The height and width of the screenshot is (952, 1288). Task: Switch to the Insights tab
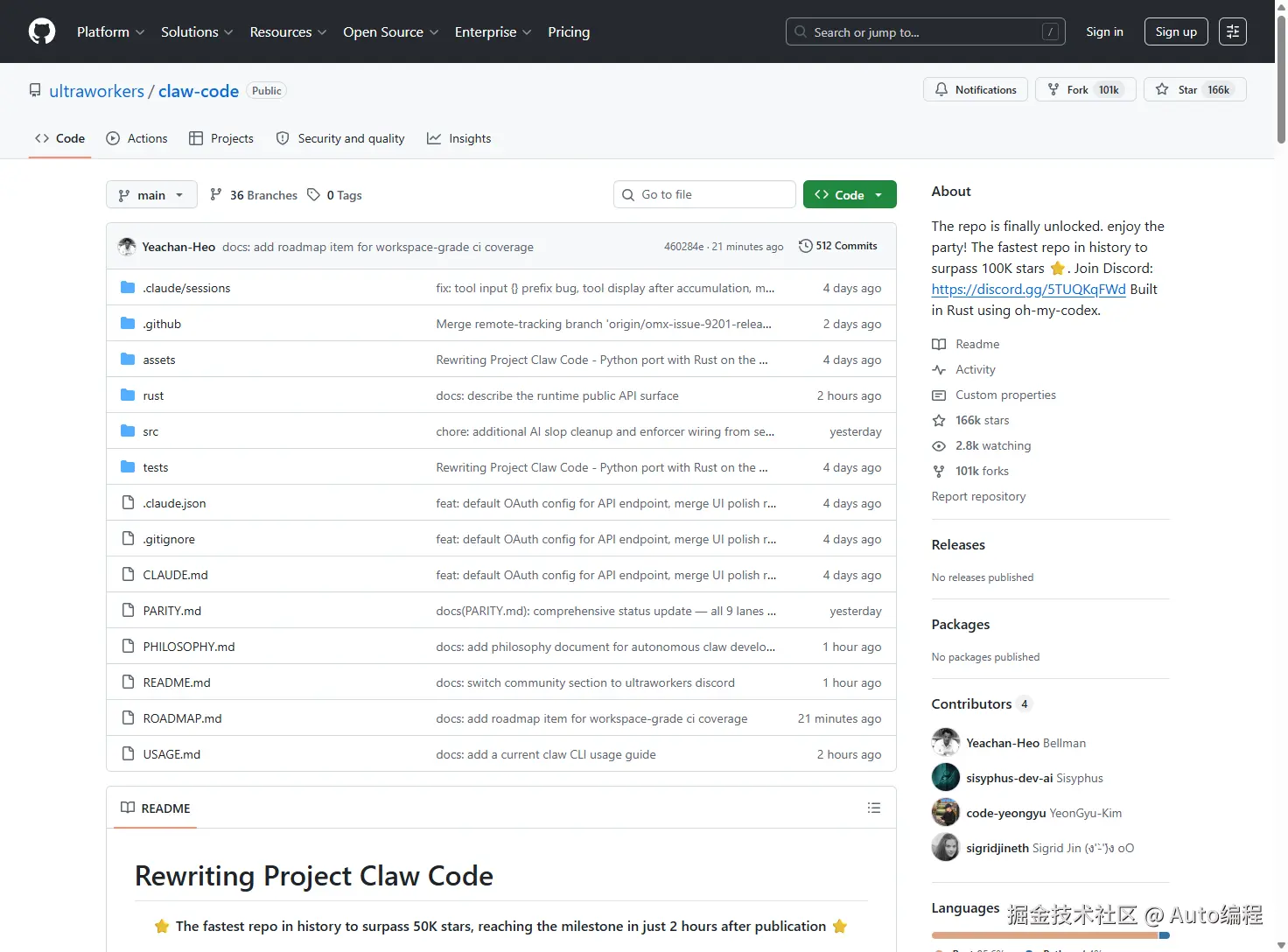458,138
